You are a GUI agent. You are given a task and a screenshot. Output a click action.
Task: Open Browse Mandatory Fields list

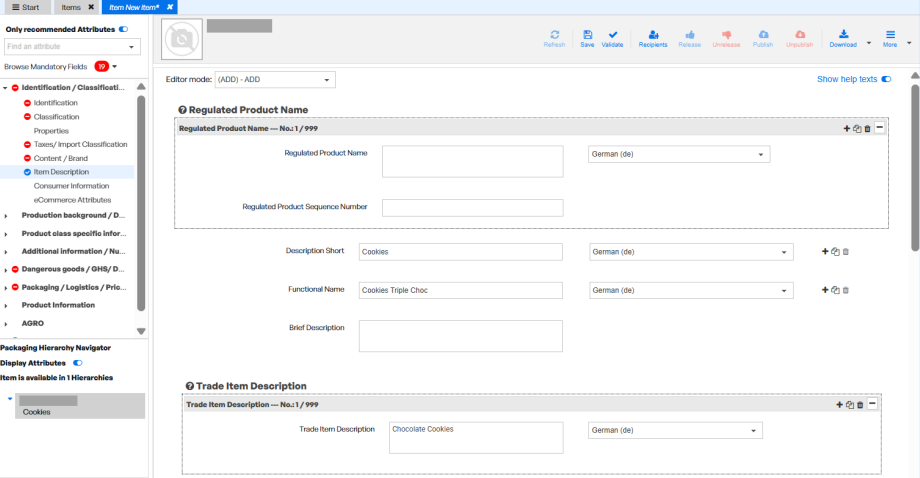pos(114,66)
